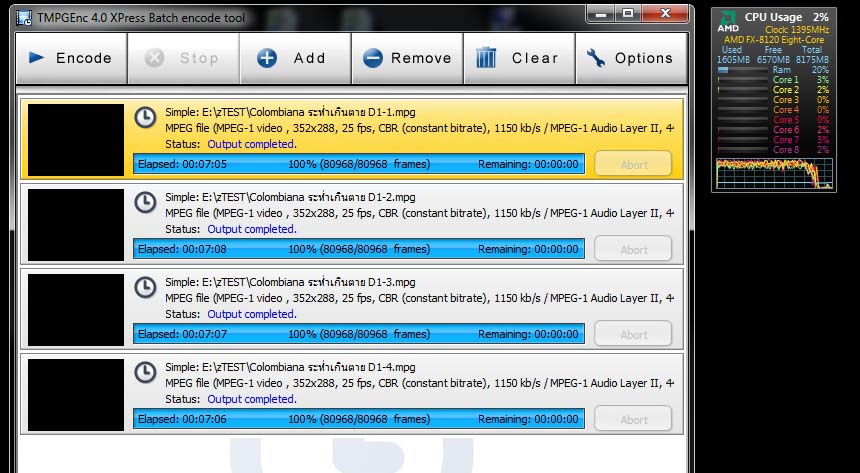Click Abort button for D1-2.mpg job
Viewport: 860px width, 473px height.
coord(633,249)
